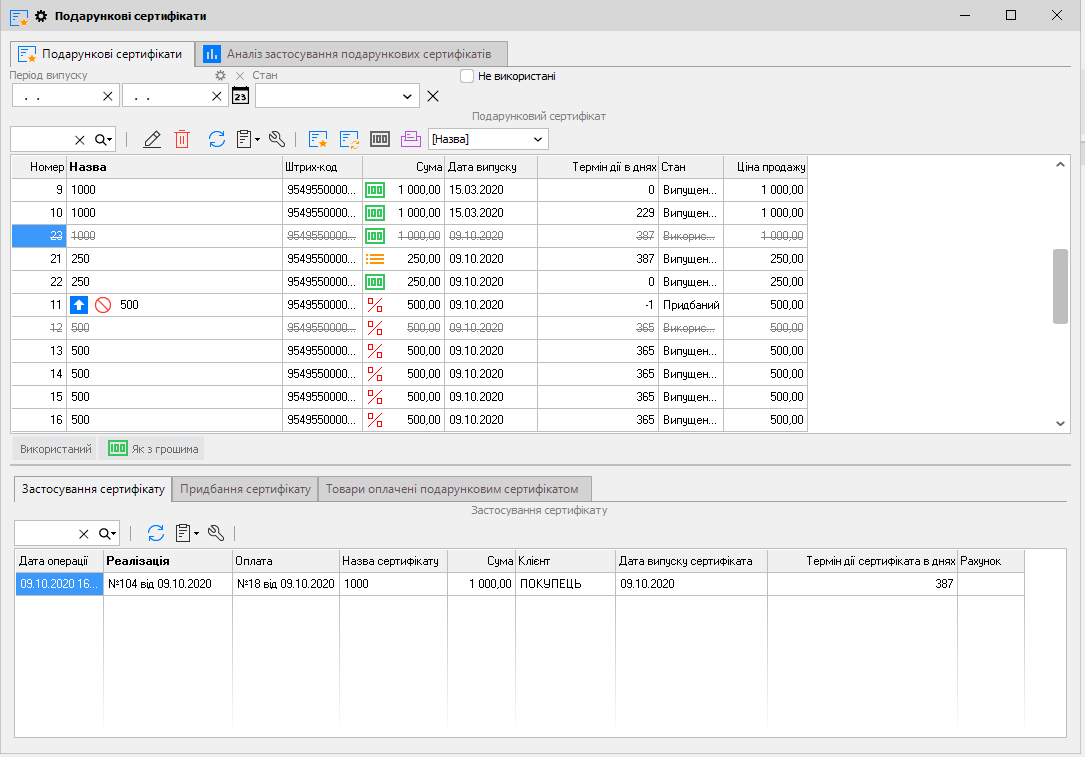Click the purple printer icon
1085x757 pixels.
coord(411,139)
